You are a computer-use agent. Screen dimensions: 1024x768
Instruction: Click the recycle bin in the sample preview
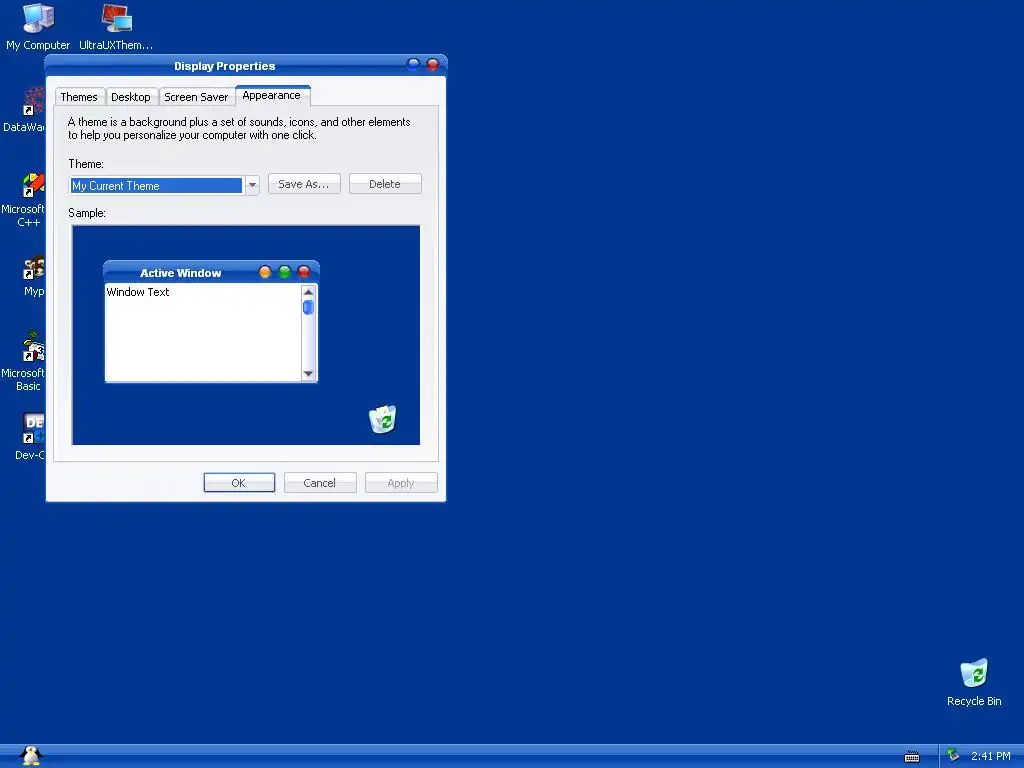tap(383, 419)
